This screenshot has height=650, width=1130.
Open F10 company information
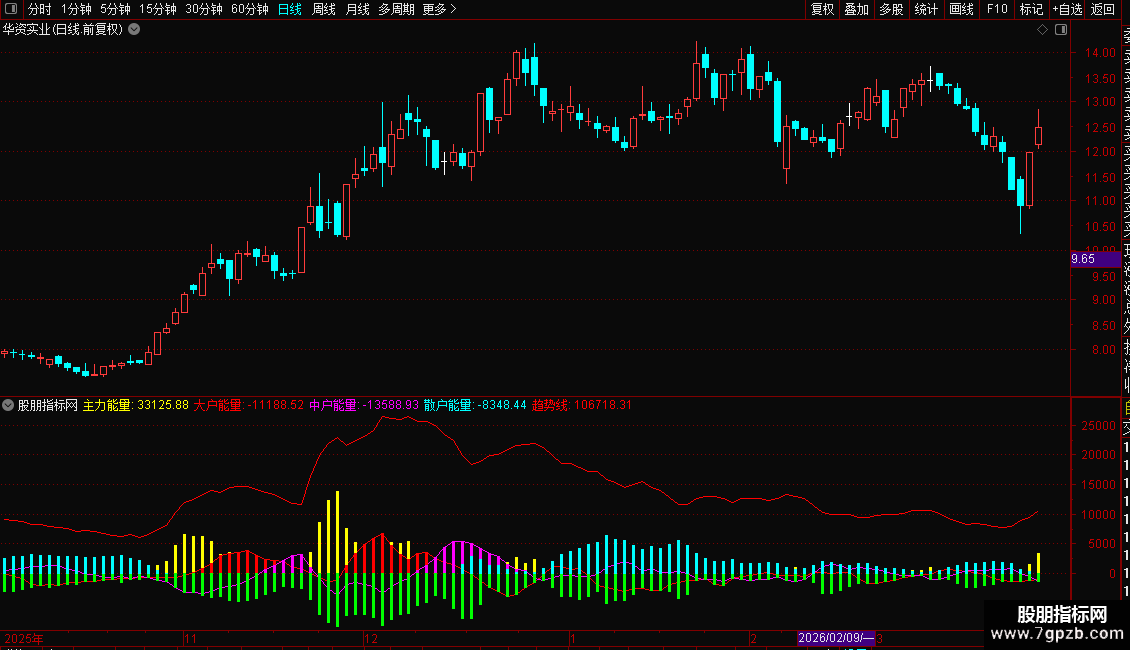click(x=997, y=9)
